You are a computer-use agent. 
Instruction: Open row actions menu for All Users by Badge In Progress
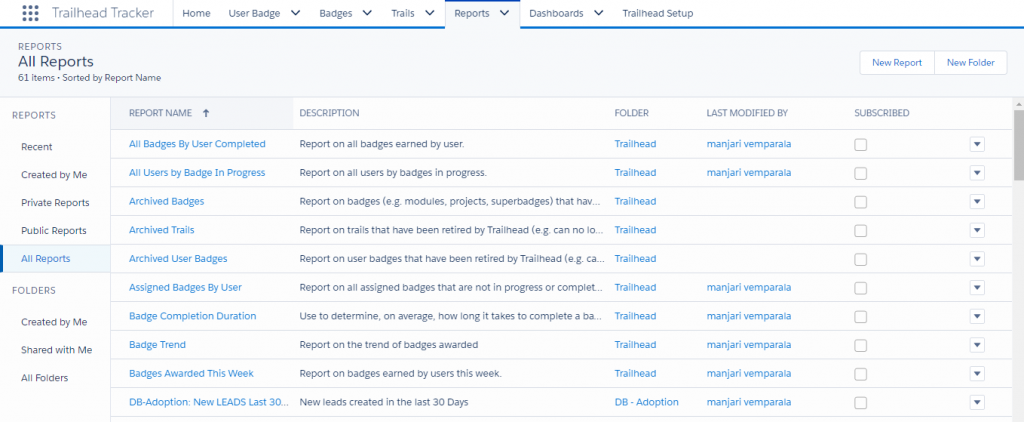coord(977,173)
